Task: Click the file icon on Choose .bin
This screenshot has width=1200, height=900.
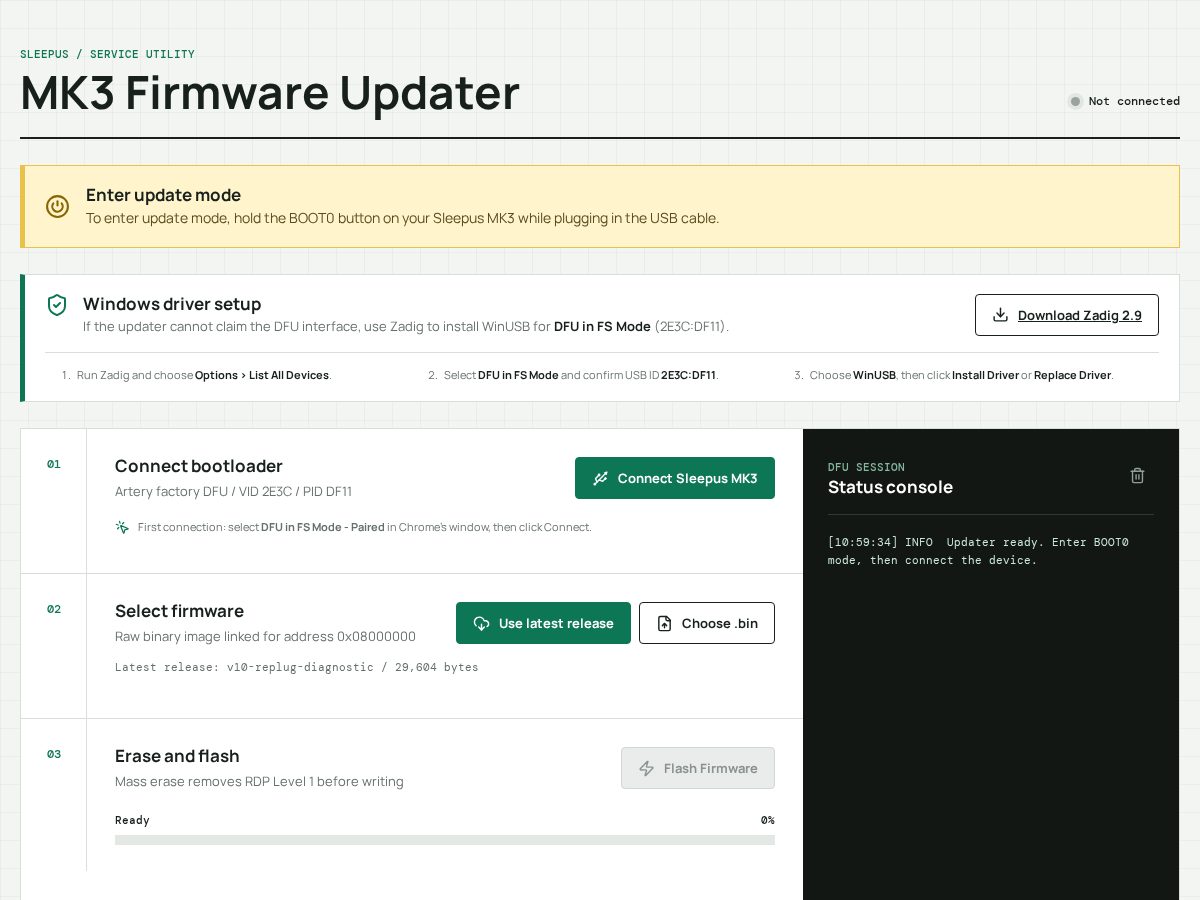Action: (x=664, y=623)
